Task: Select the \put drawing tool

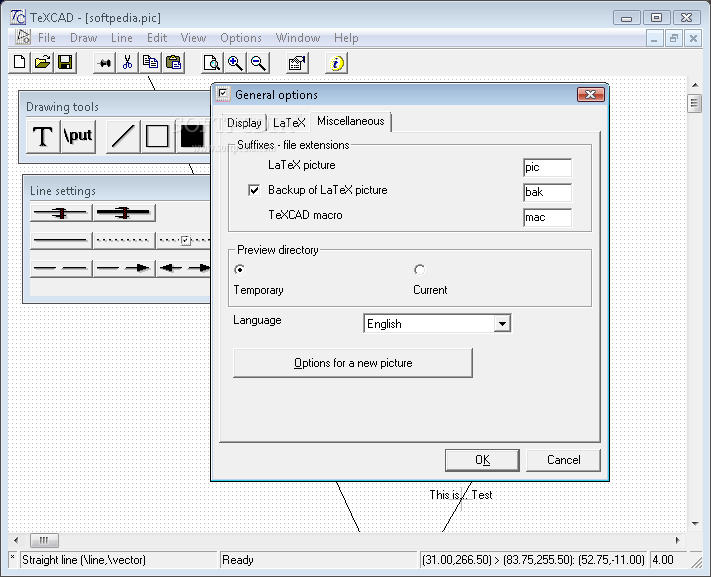Action: (78, 136)
